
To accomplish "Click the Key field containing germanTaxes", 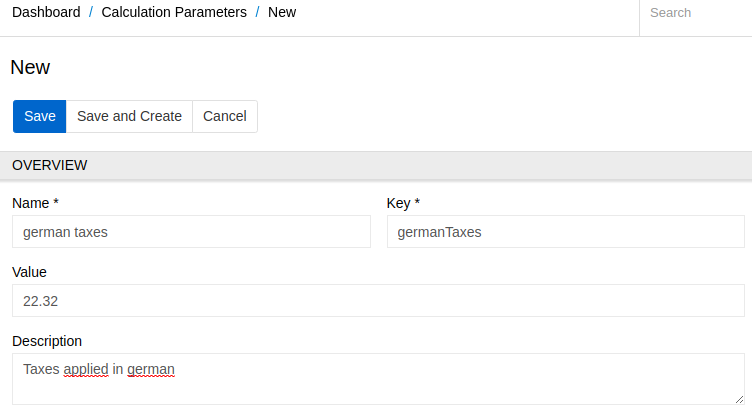I will point(565,232).
